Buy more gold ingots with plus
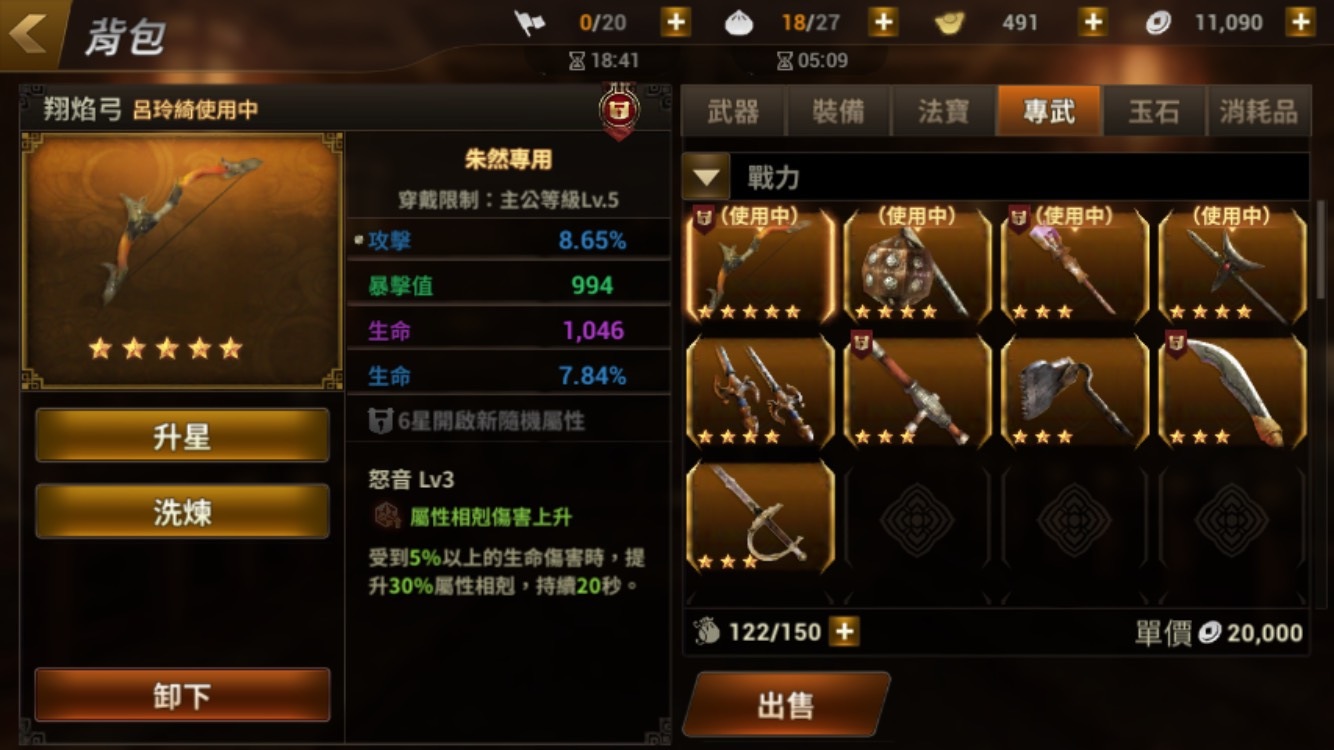Viewport: 1334px width, 750px height. (1092, 22)
